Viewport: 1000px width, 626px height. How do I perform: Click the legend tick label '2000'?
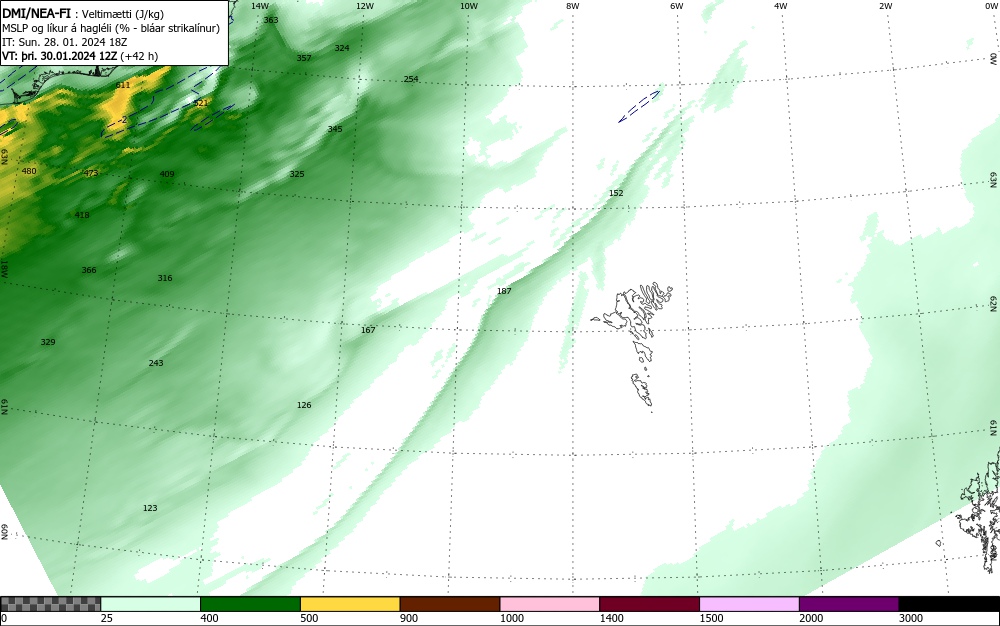pyautogui.click(x=811, y=618)
